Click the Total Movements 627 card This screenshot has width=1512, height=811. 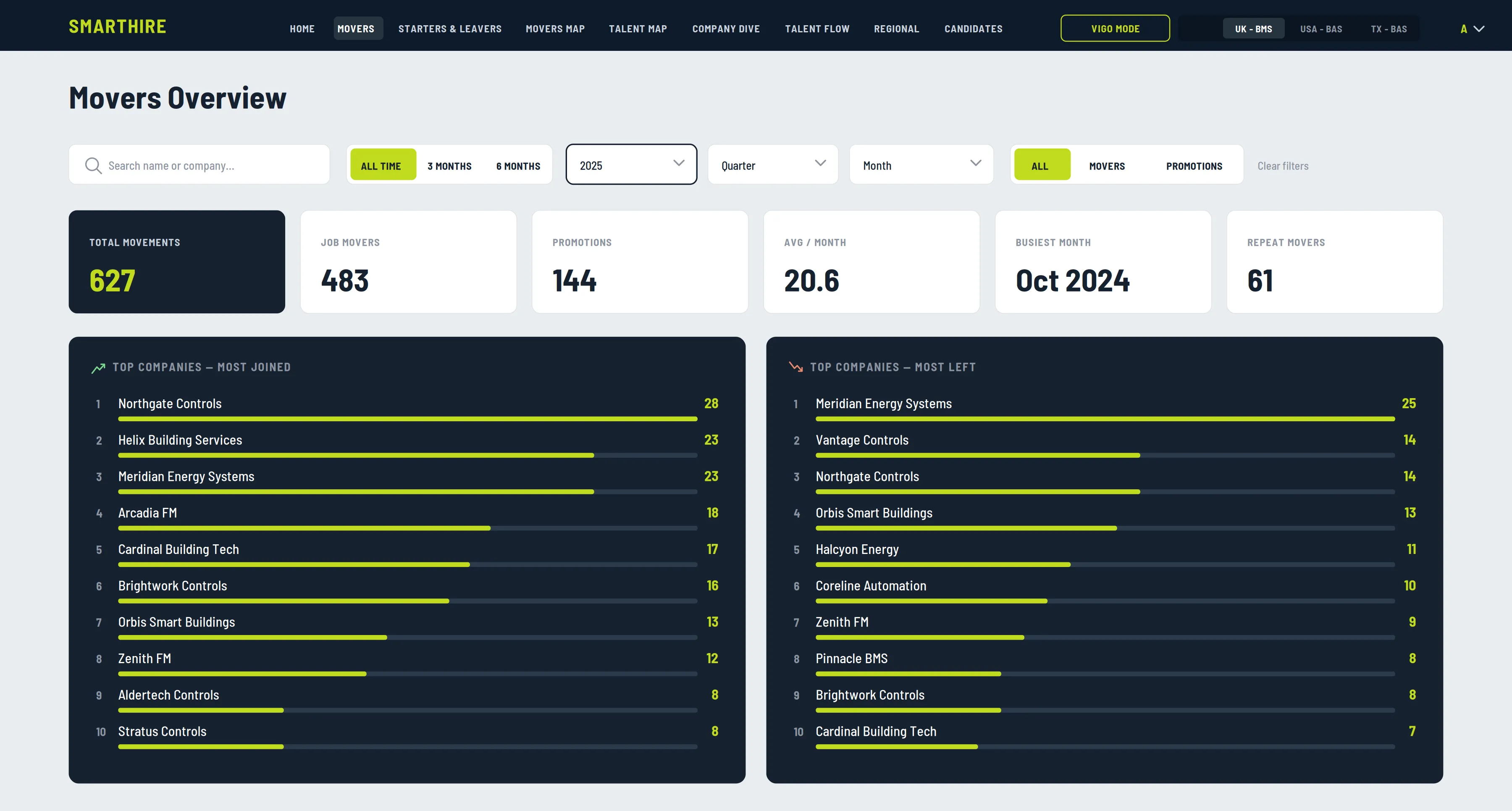(x=177, y=262)
